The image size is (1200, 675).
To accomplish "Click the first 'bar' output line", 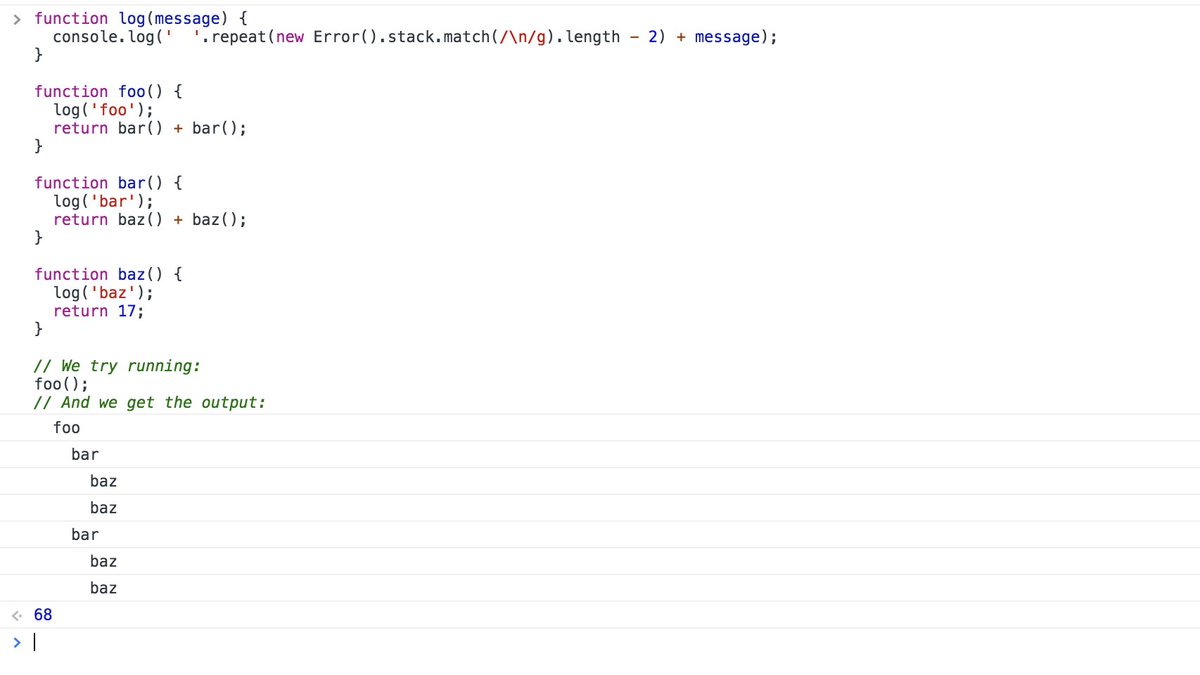I will click(x=84, y=454).
